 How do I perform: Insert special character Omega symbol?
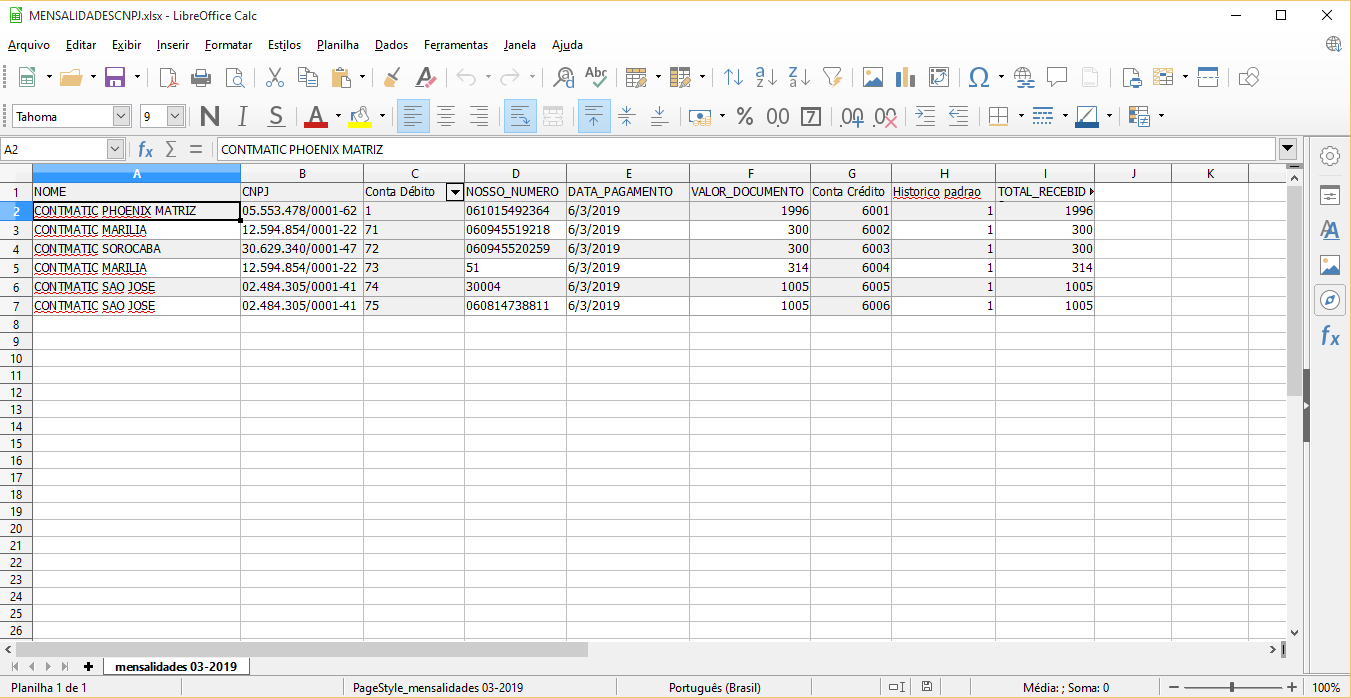click(x=979, y=77)
